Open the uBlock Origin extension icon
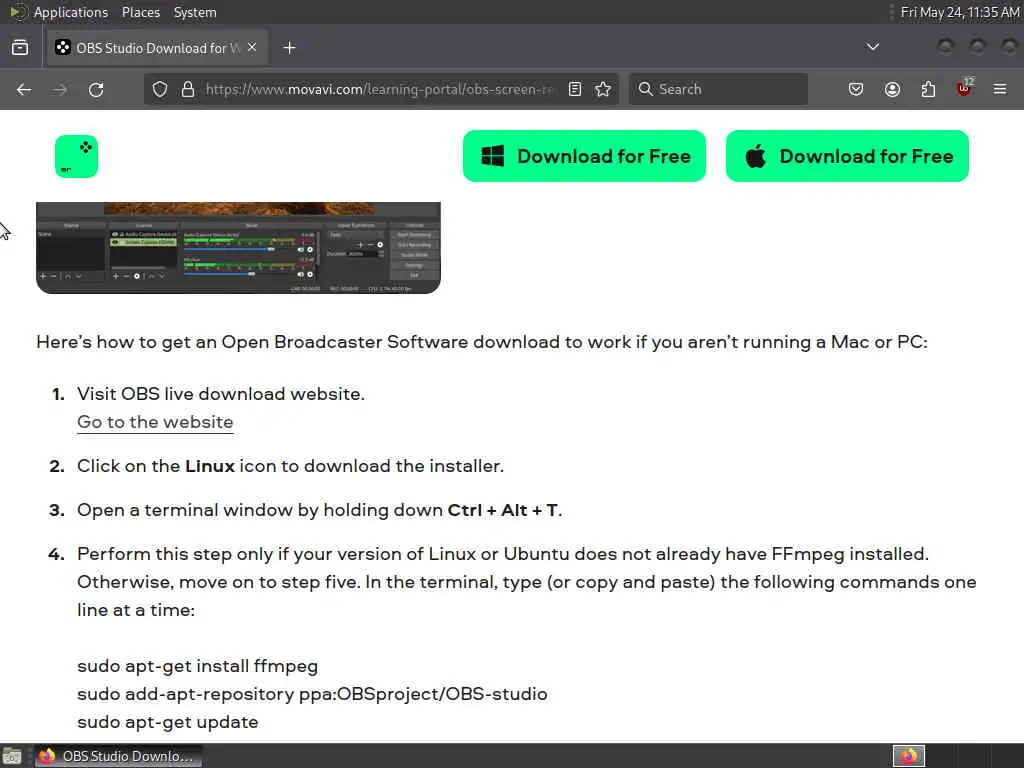The height and width of the screenshot is (768, 1024). tap(965, 88)
